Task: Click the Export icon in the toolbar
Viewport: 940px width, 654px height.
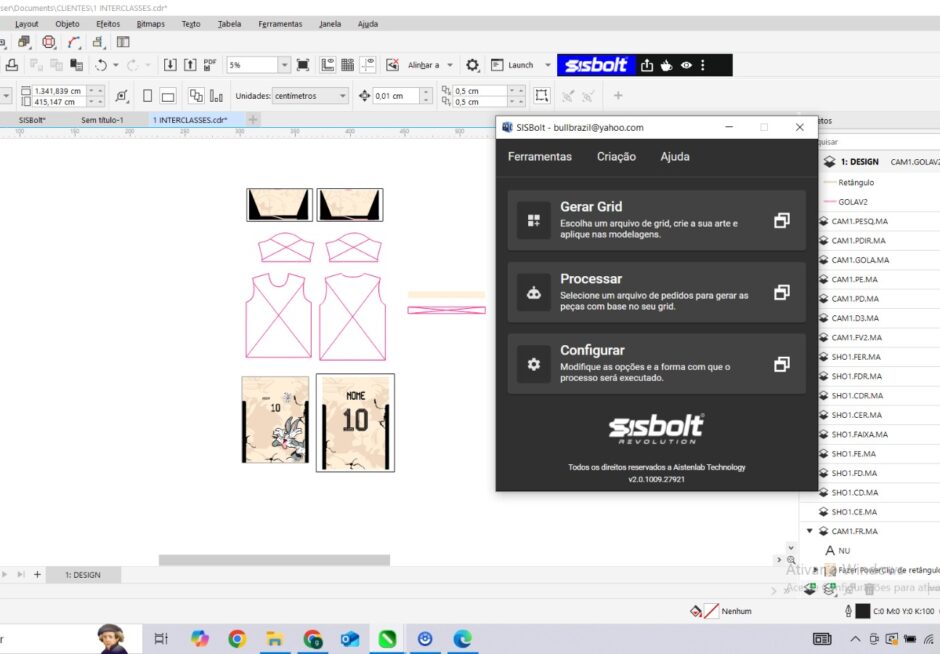Action: tap(190, 65)
